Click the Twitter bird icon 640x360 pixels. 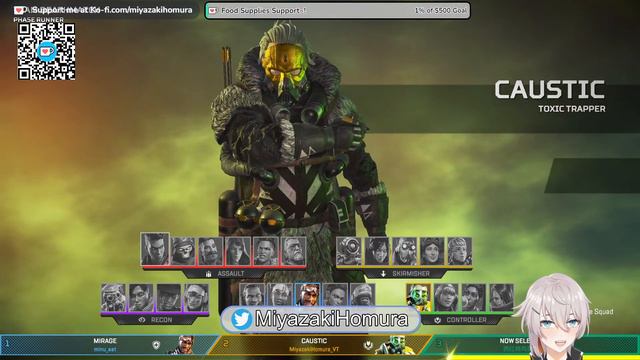pos(241,319)
